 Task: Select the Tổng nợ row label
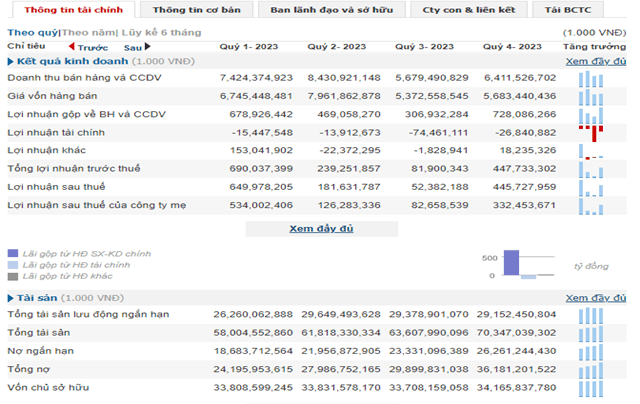click(29, 369)
